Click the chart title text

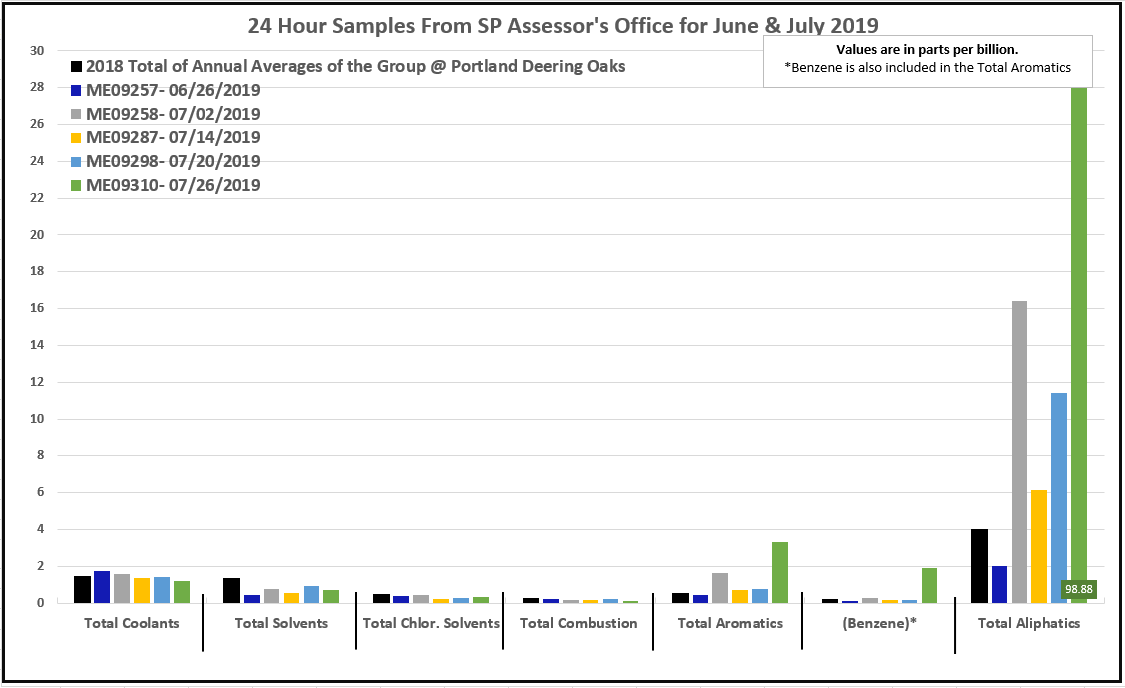coord(563,25)
